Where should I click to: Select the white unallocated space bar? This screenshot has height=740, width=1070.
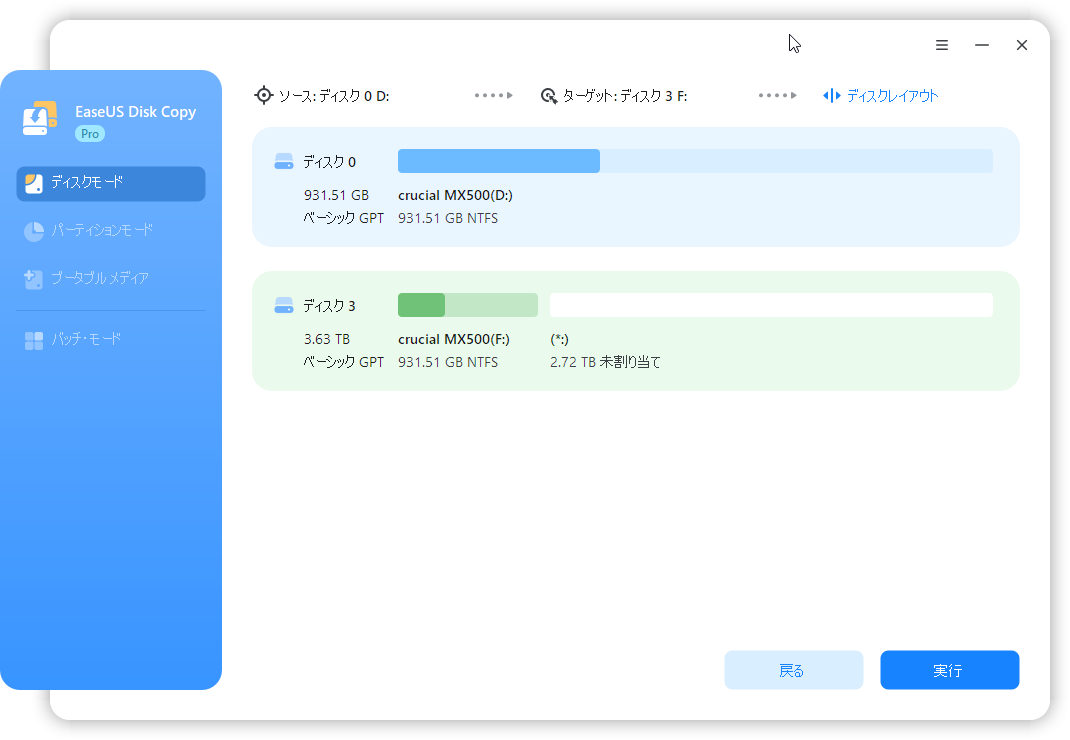(x=771, y=305)
